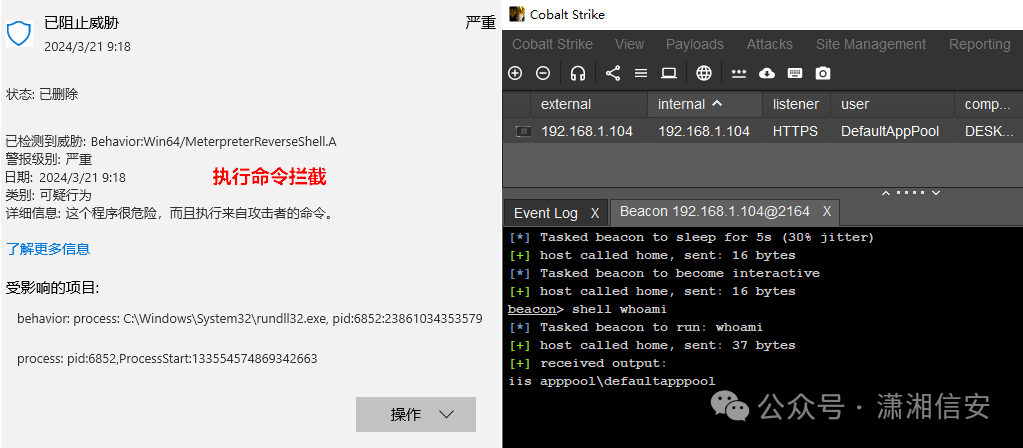This screenshot has height=448, width=1023.
Task: Click the rundll32.exe behavior process line
Action: [x=249, y=319]
